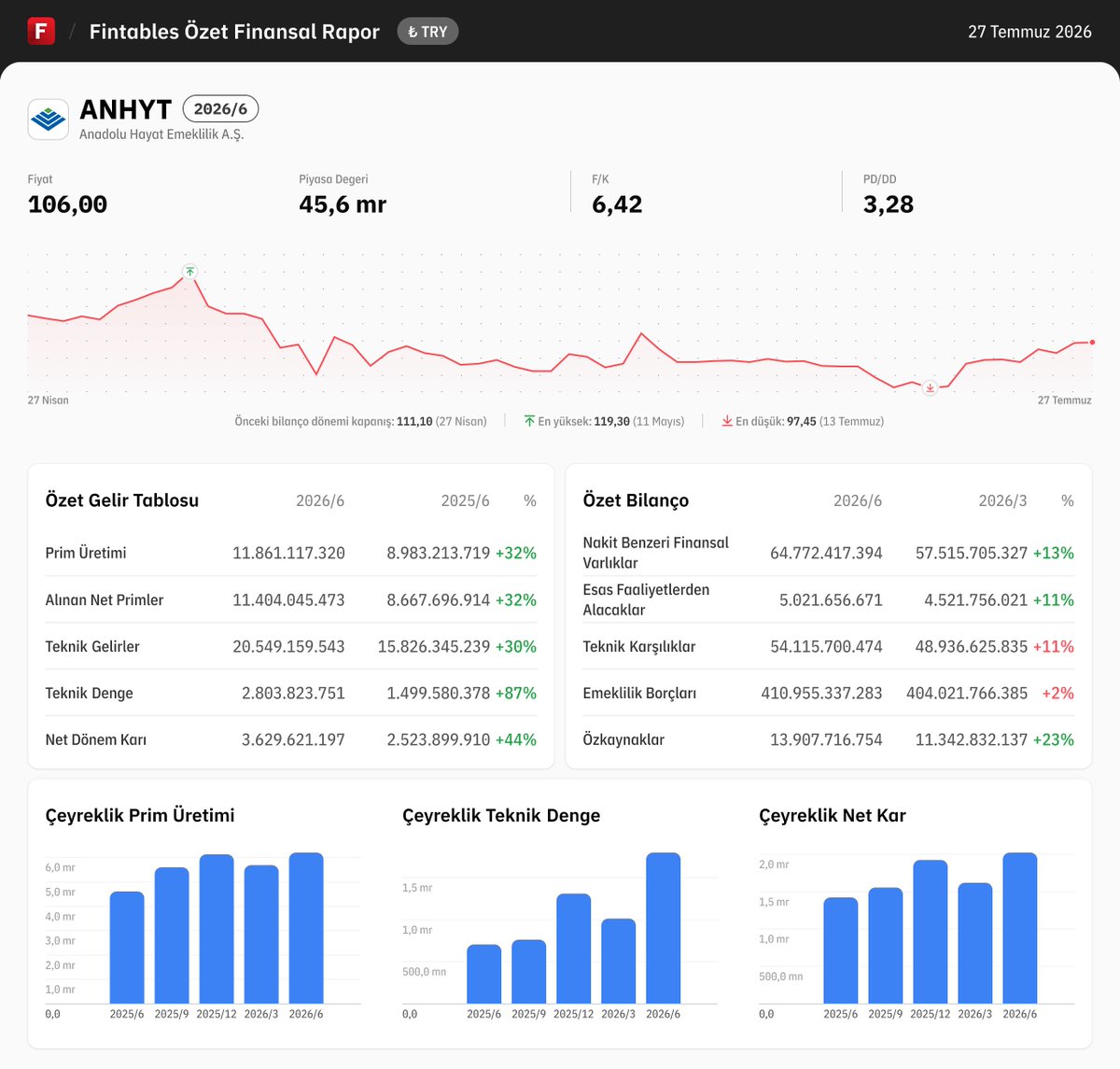Click the green arrow beside En yüksek

click(x=529, y=421)
